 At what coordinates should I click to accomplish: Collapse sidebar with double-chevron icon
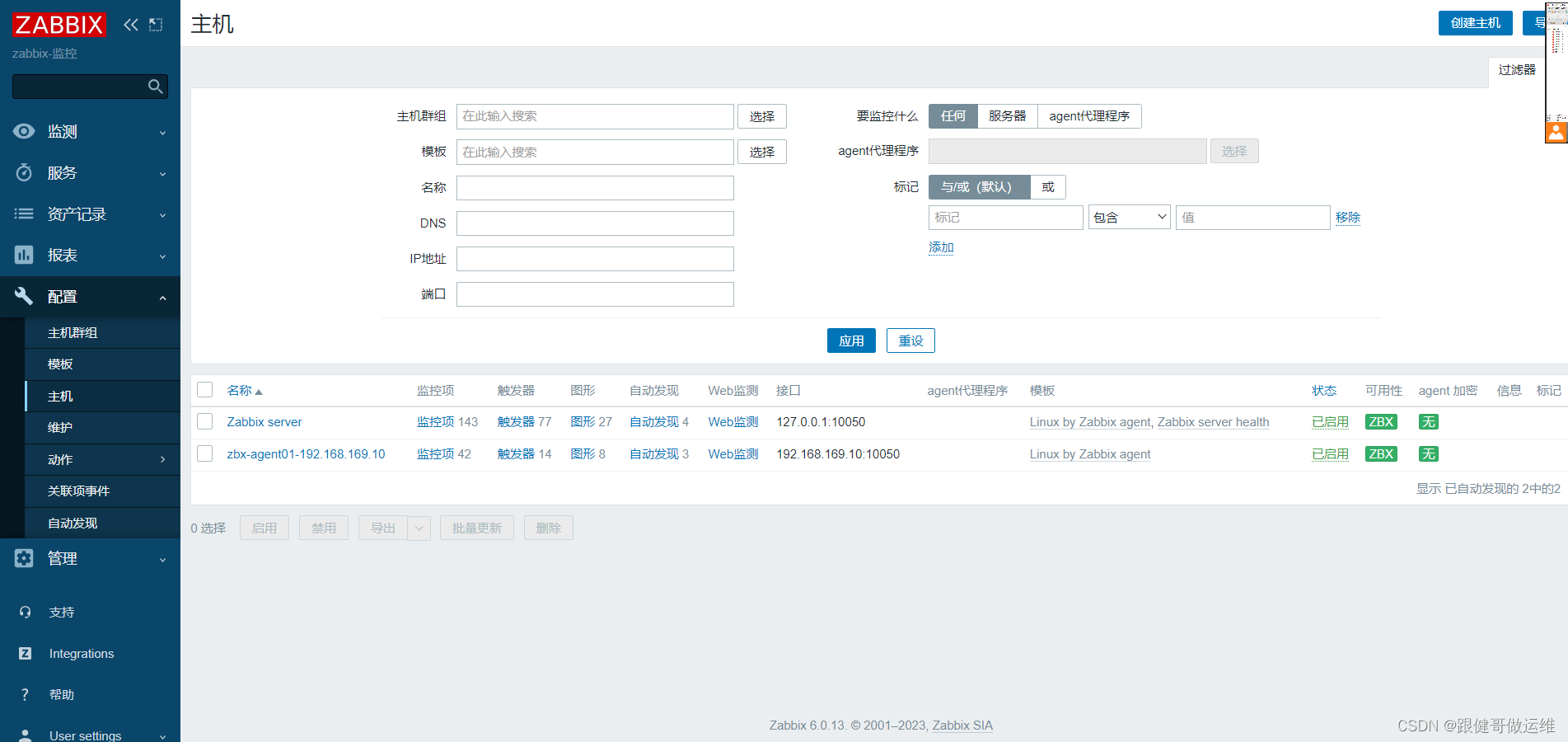point(131,25)
